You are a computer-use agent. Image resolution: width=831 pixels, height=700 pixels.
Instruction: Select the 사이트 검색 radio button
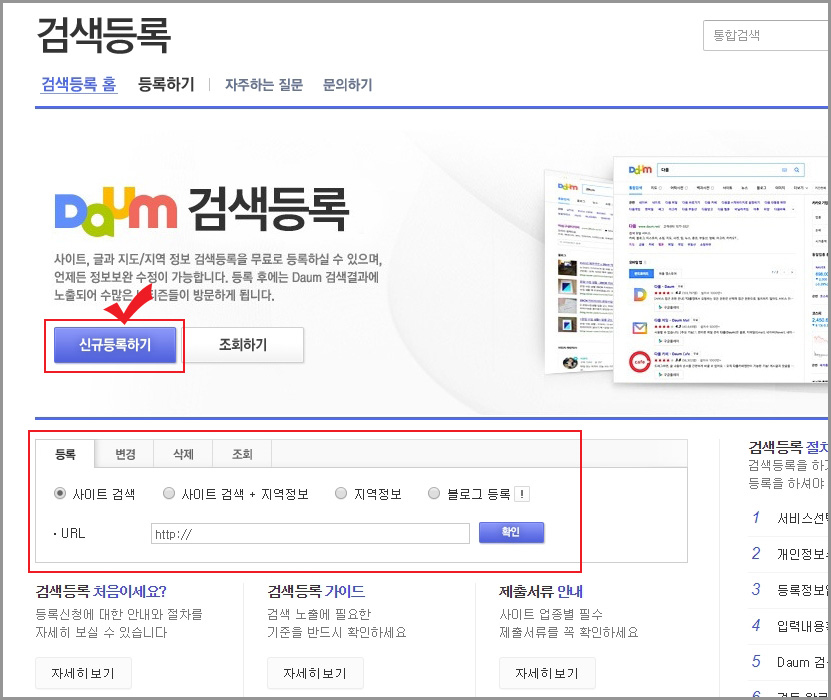[60, 493]
